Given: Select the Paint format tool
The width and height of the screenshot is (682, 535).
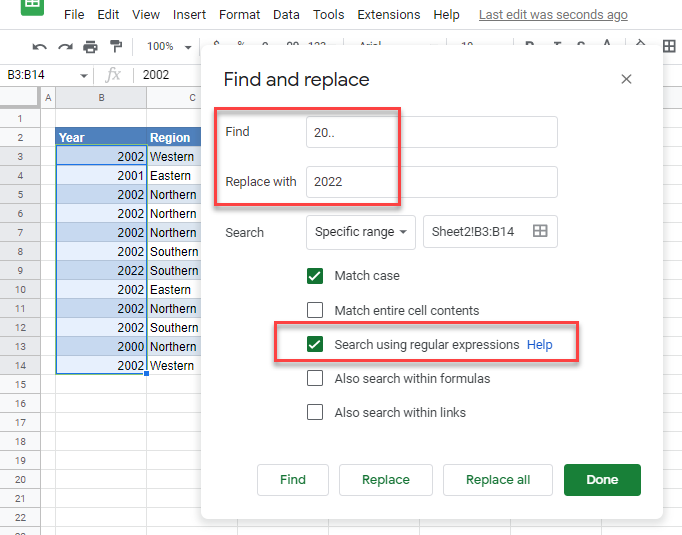Looking at the screenshot, I should tap(116, 47).
